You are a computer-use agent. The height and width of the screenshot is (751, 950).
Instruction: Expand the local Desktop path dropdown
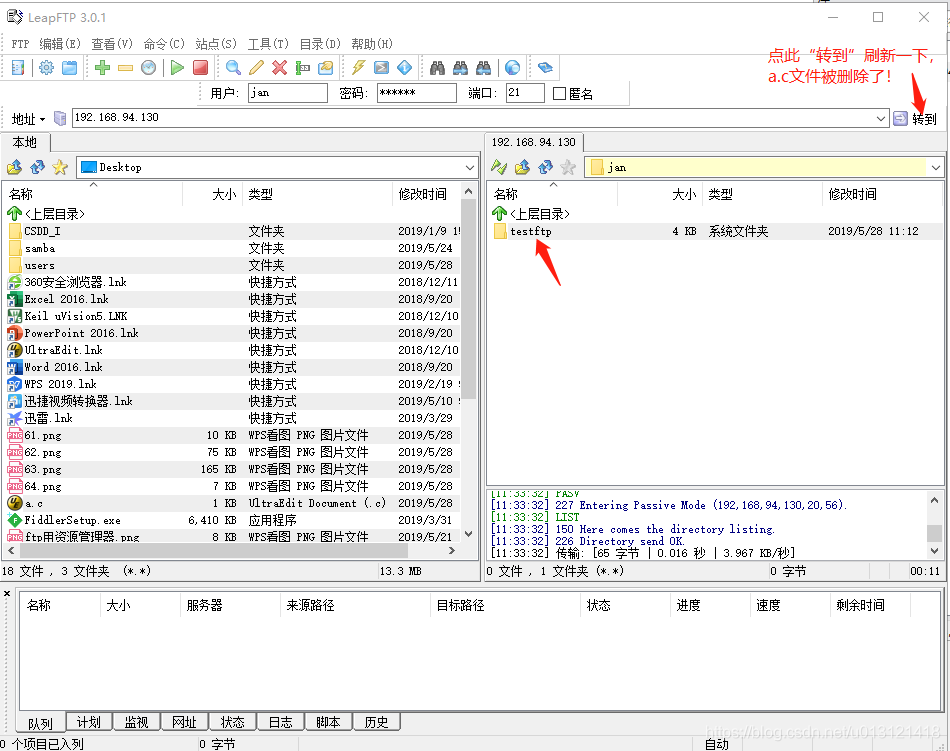[470, 167]
